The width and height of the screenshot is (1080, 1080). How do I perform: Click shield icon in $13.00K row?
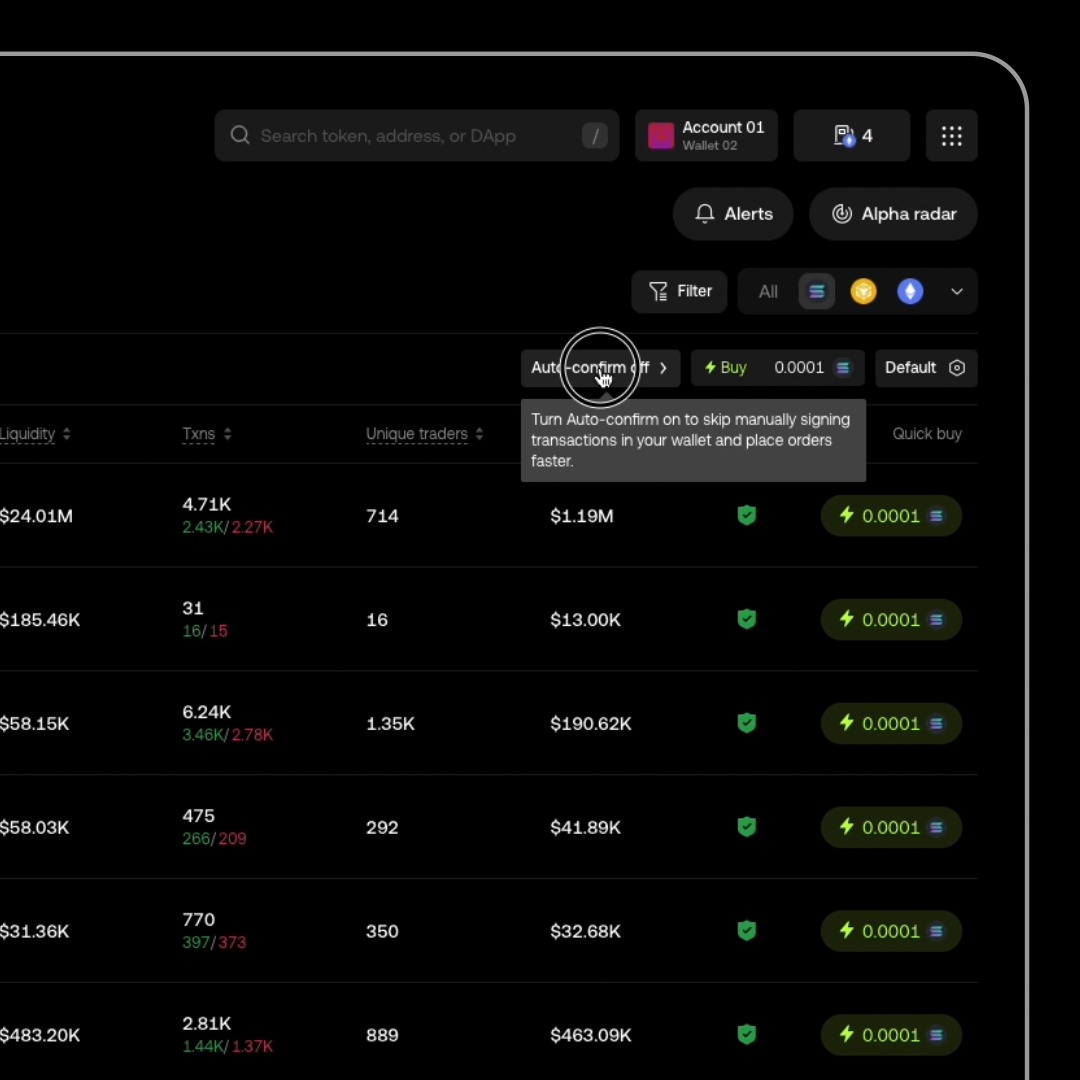tap(747, 619)
